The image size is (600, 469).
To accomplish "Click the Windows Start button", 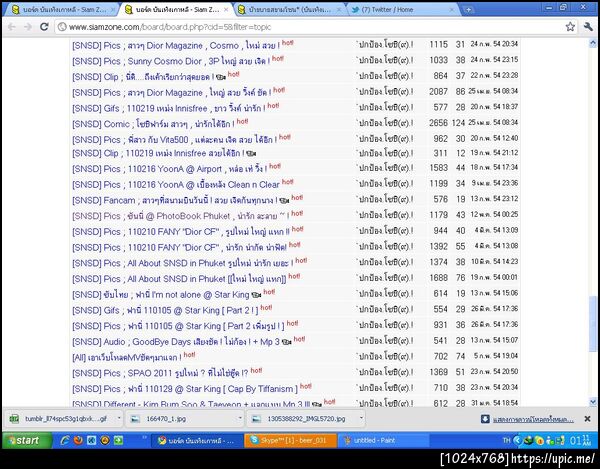I will pyautogui.click(x=26, y=440).
